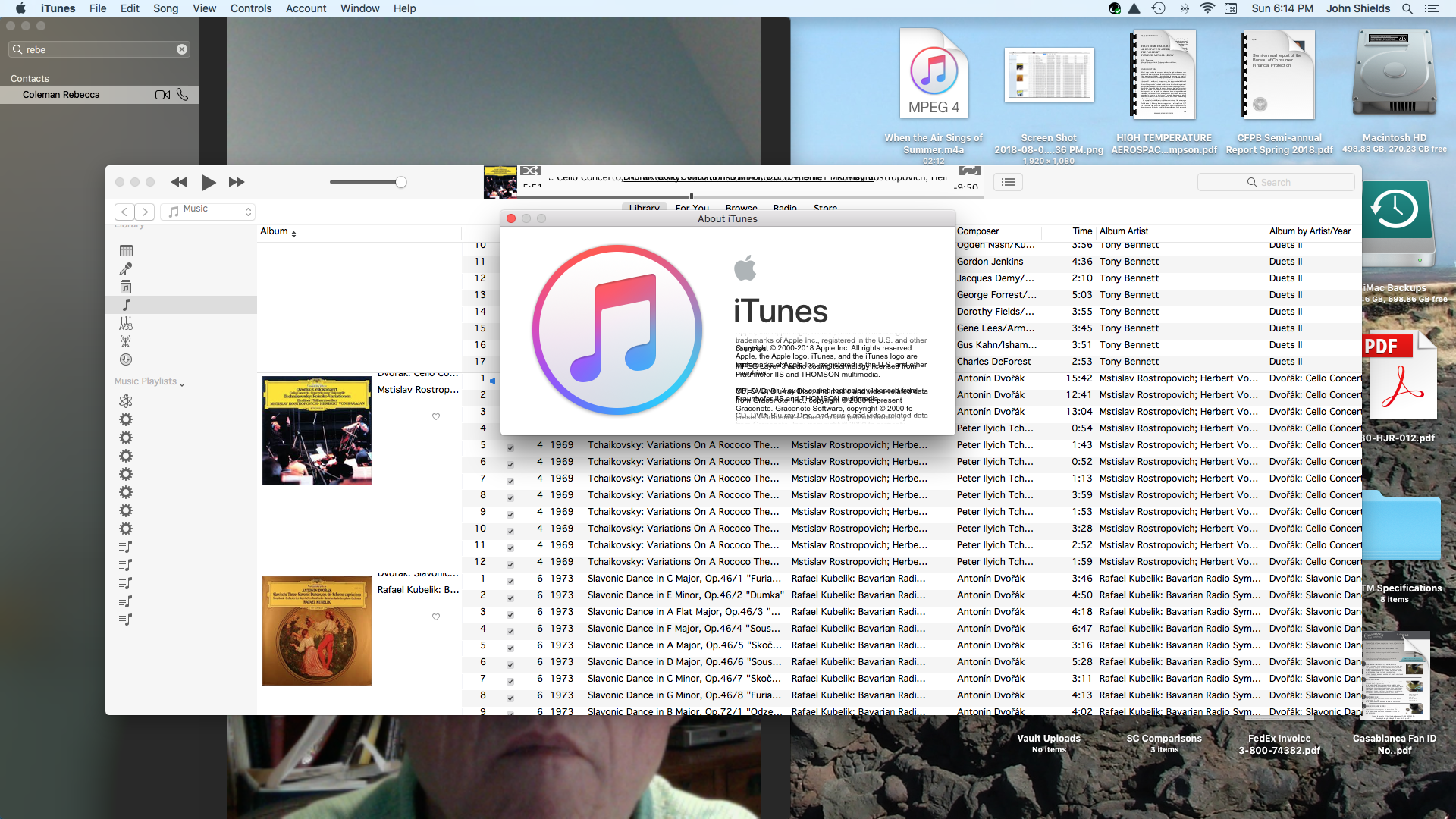Switch to the Radio tab
1456x819 pixels.
click(x=785, y=207)
